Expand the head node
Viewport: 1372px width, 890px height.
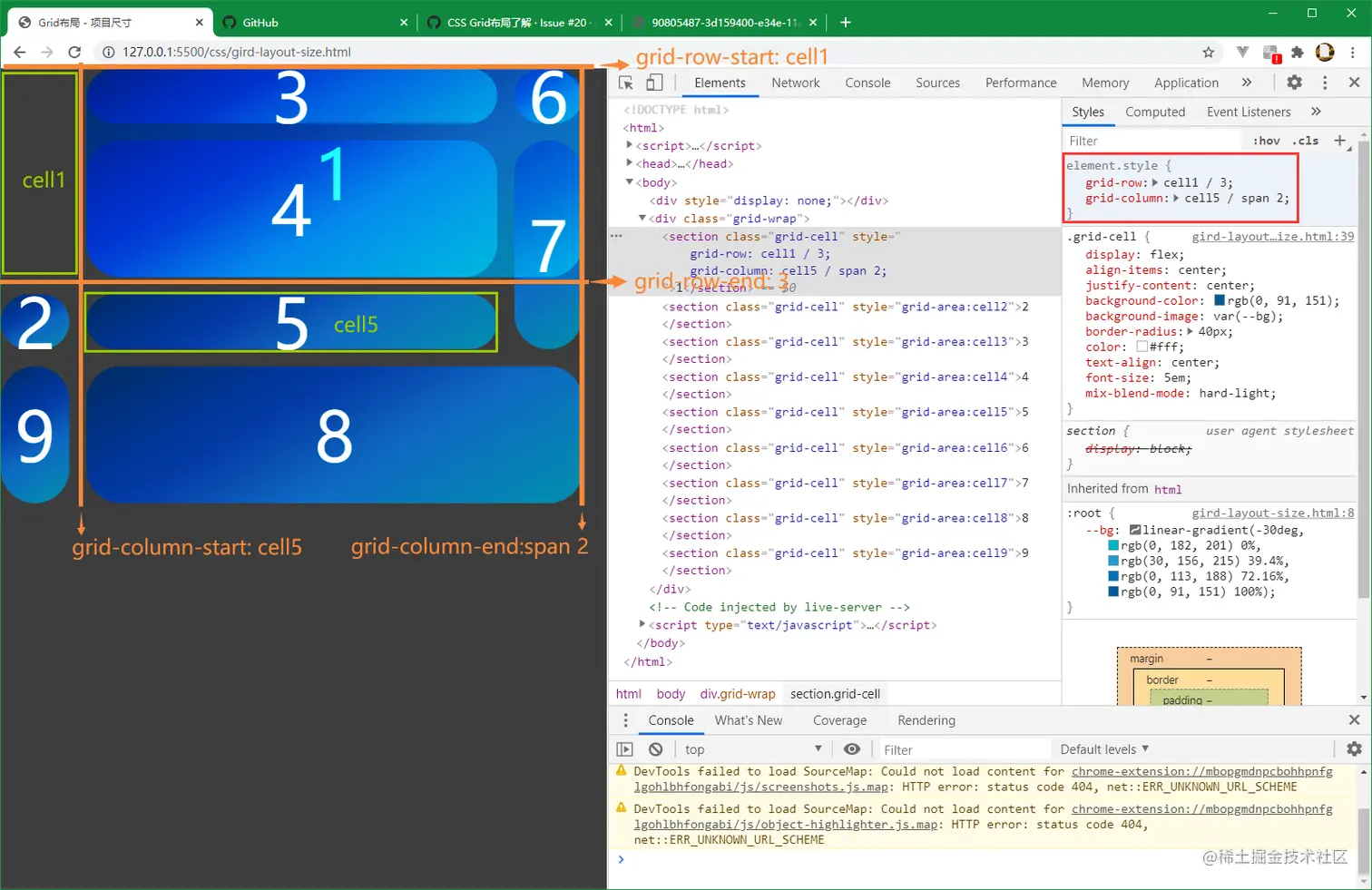(630, 163)
